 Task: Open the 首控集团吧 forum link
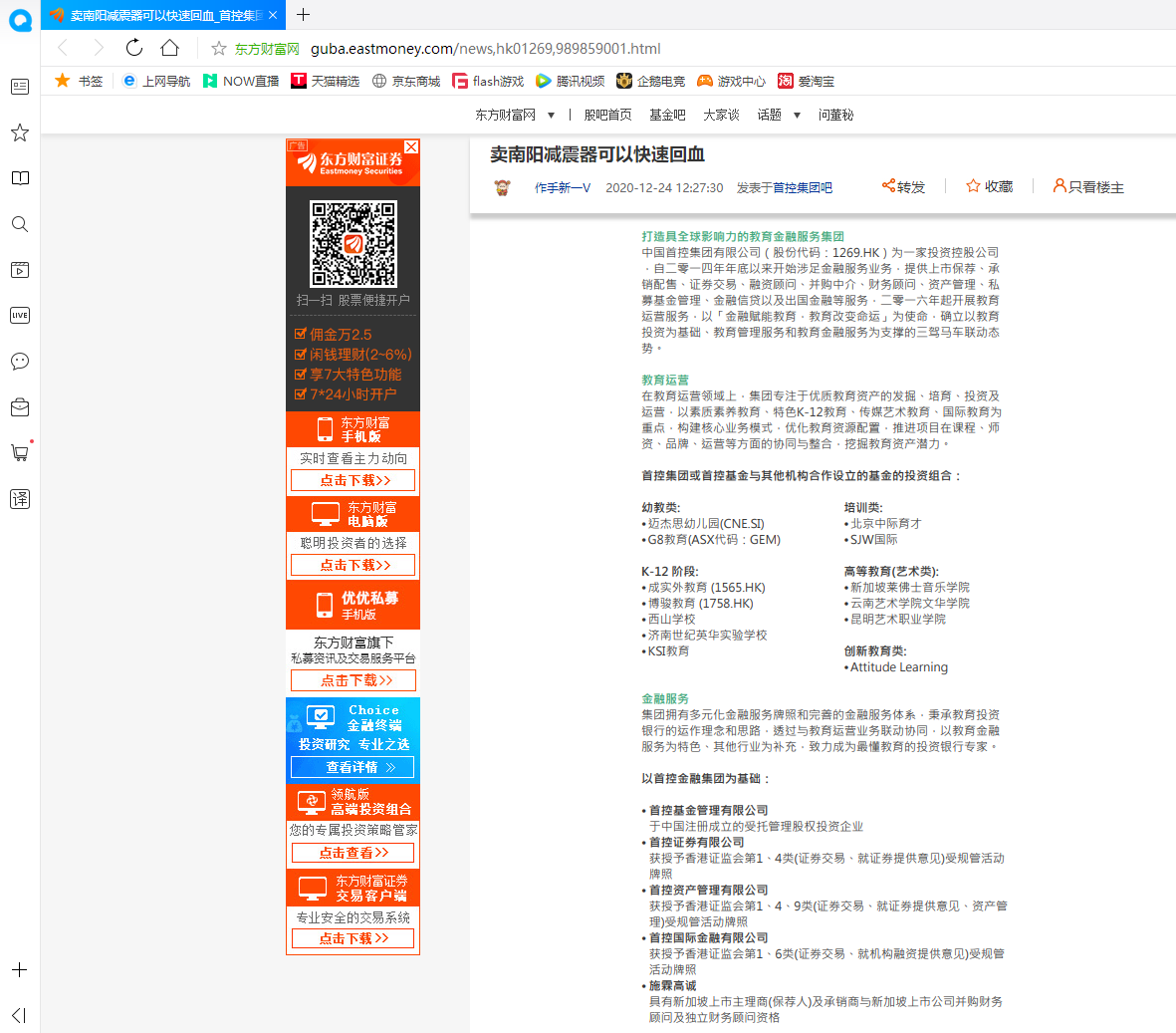click(x=803, y=187)
